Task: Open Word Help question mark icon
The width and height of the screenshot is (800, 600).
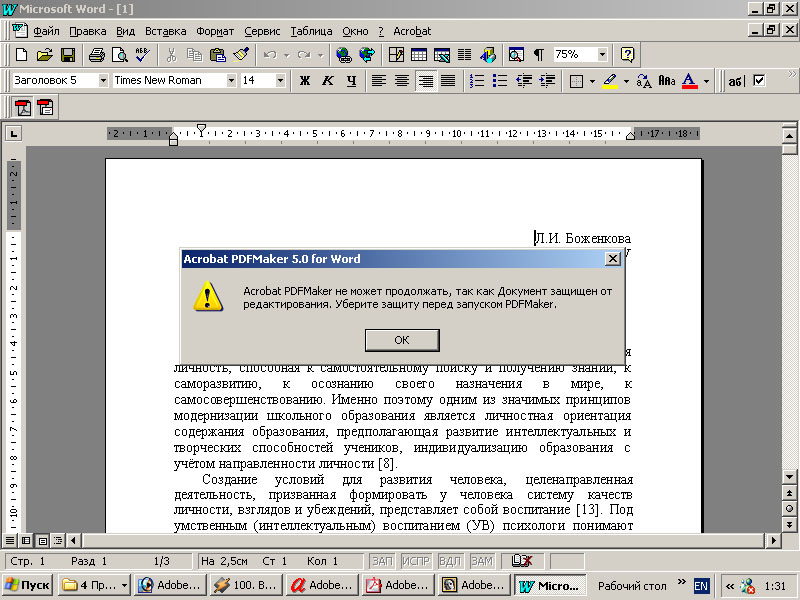Action: click(x=628, y=55)
